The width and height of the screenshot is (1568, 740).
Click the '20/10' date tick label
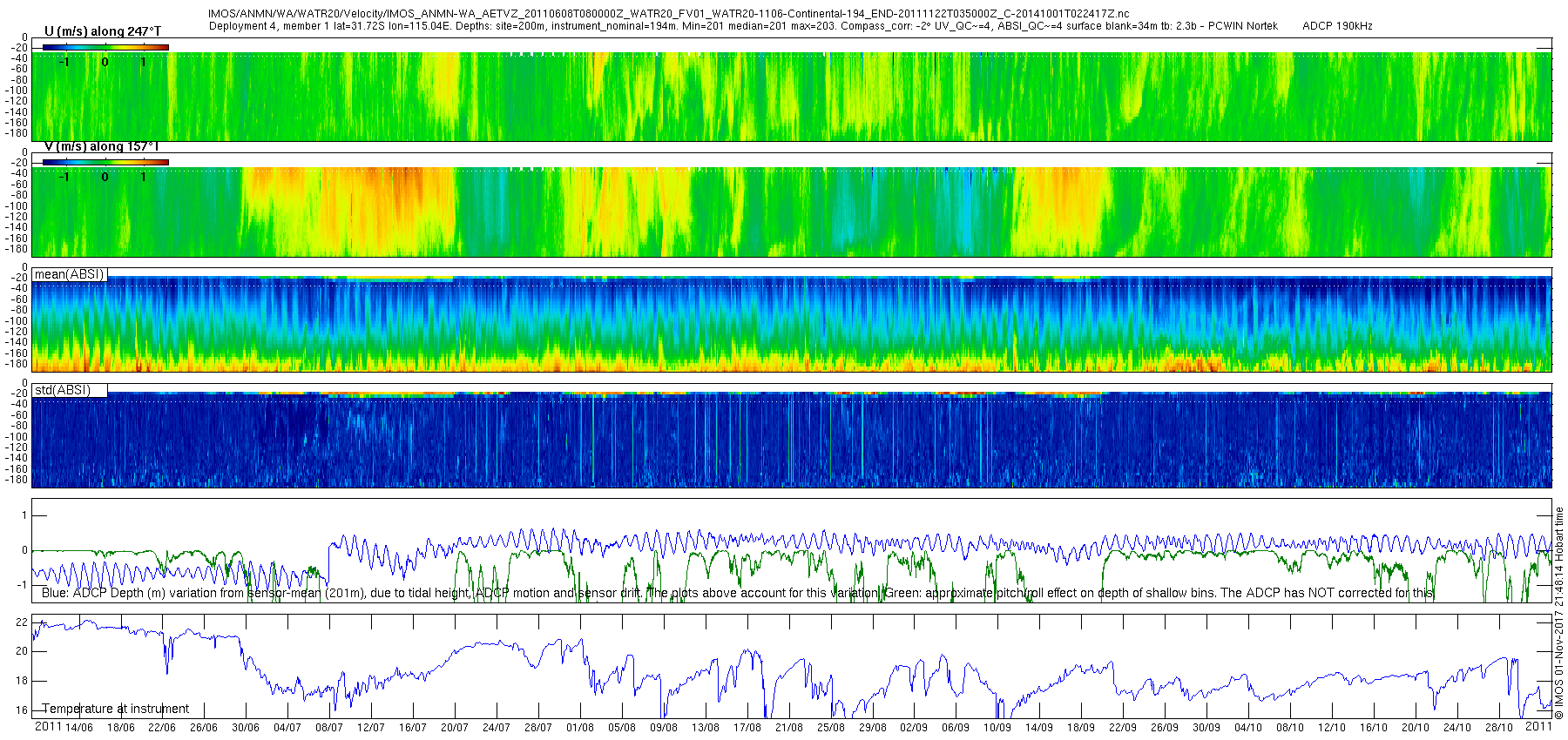(x=1416, y=728)
